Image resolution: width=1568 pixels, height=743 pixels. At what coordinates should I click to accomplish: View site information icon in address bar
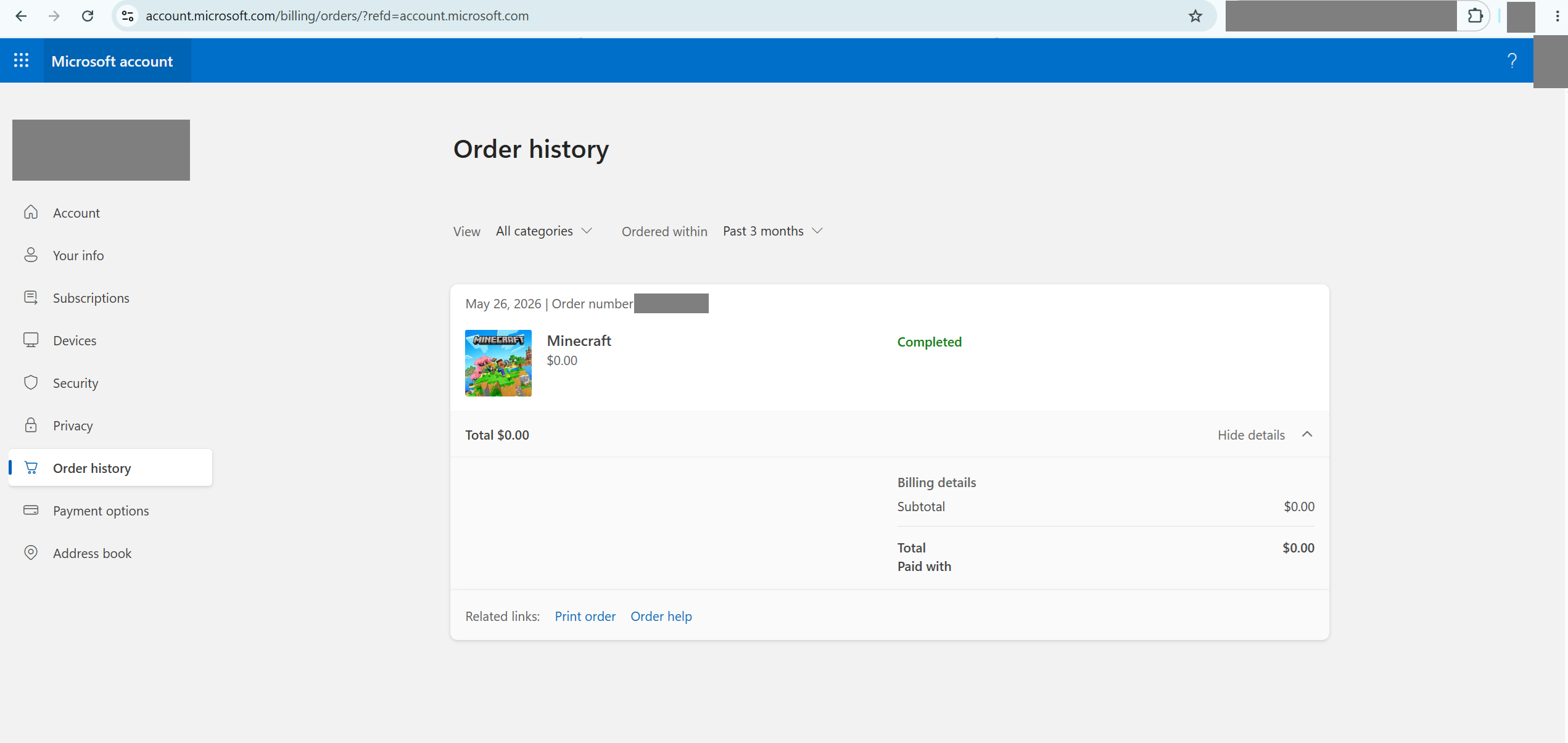[128, 16]
